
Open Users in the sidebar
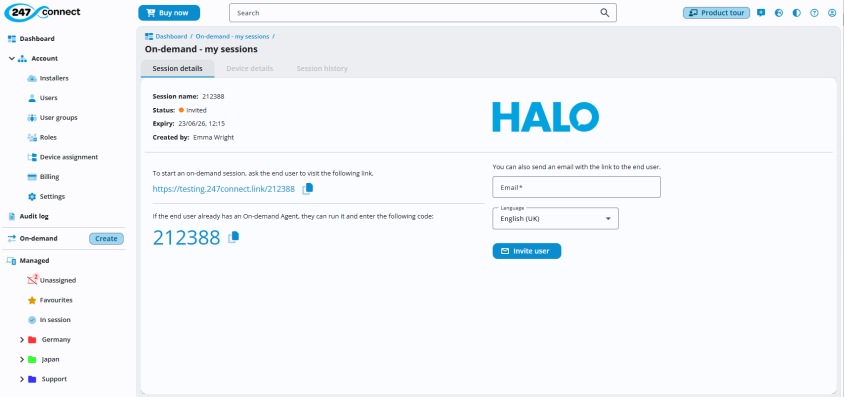[48, 98]
